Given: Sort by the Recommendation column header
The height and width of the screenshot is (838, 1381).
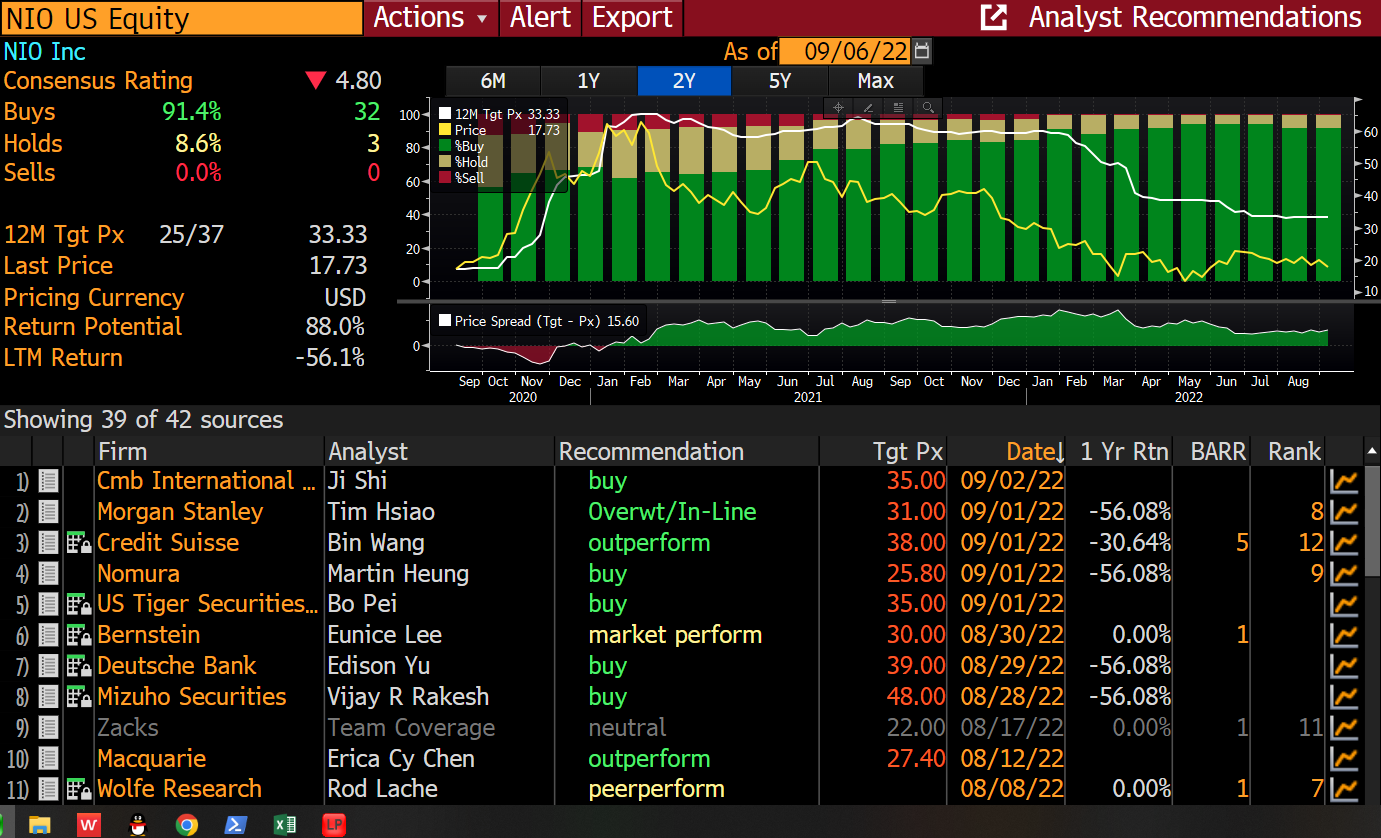Looking at the screenshot, I should [651, 452].
